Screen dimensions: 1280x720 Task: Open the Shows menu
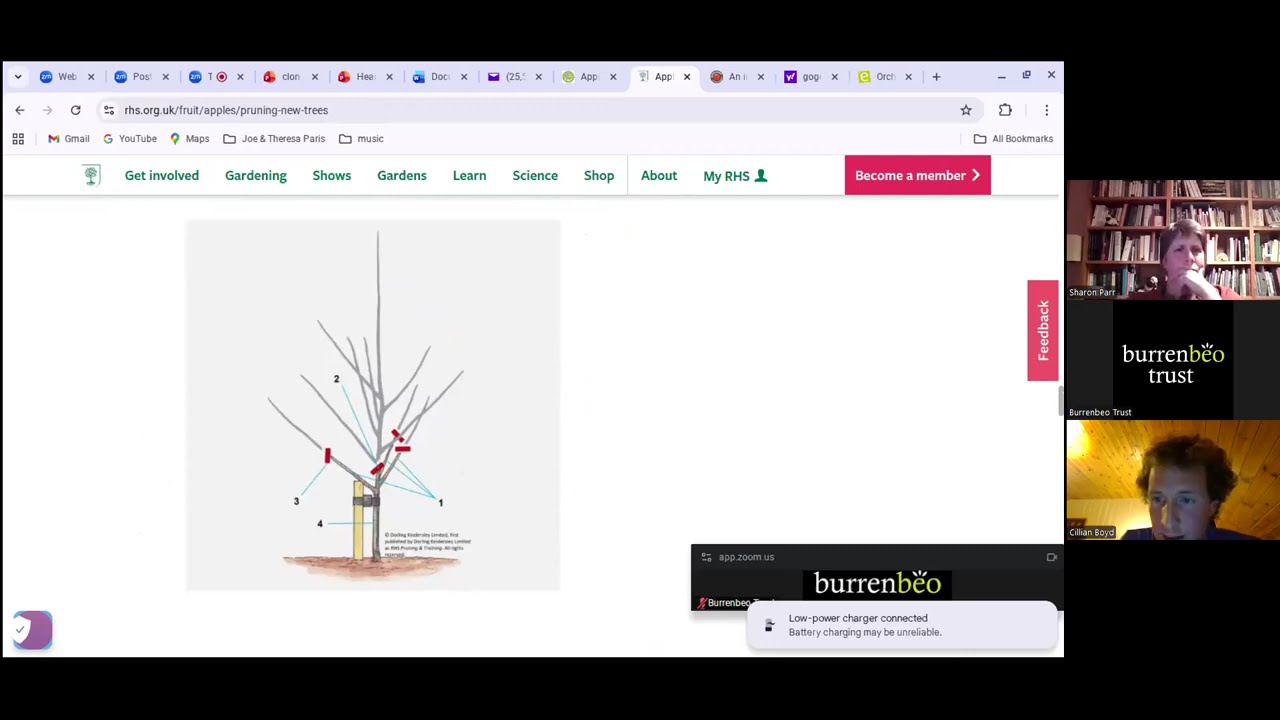coord(332,176)
